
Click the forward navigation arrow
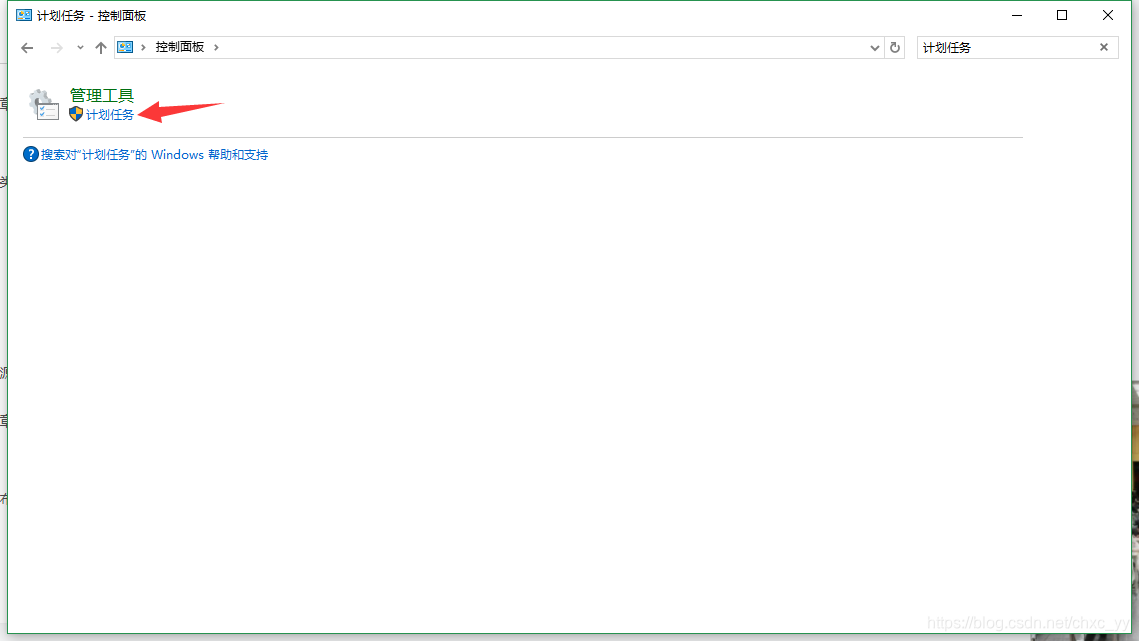[56, 48]
